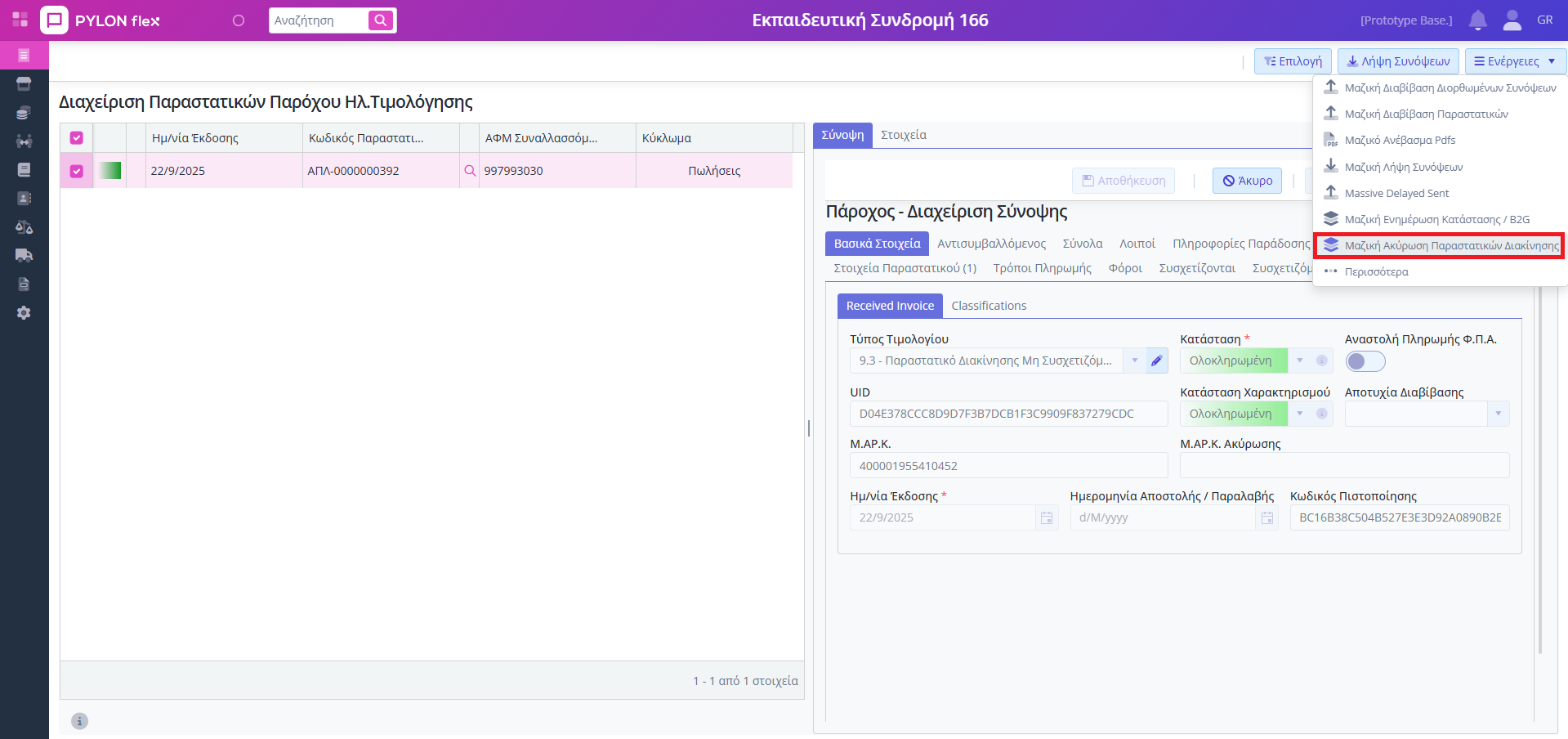This screenshot has height=739, width=1568.
Task: Toggle the Αναστολή Πληρωμής Φ.Π.Α. switch
Action: coord(1365,361)
